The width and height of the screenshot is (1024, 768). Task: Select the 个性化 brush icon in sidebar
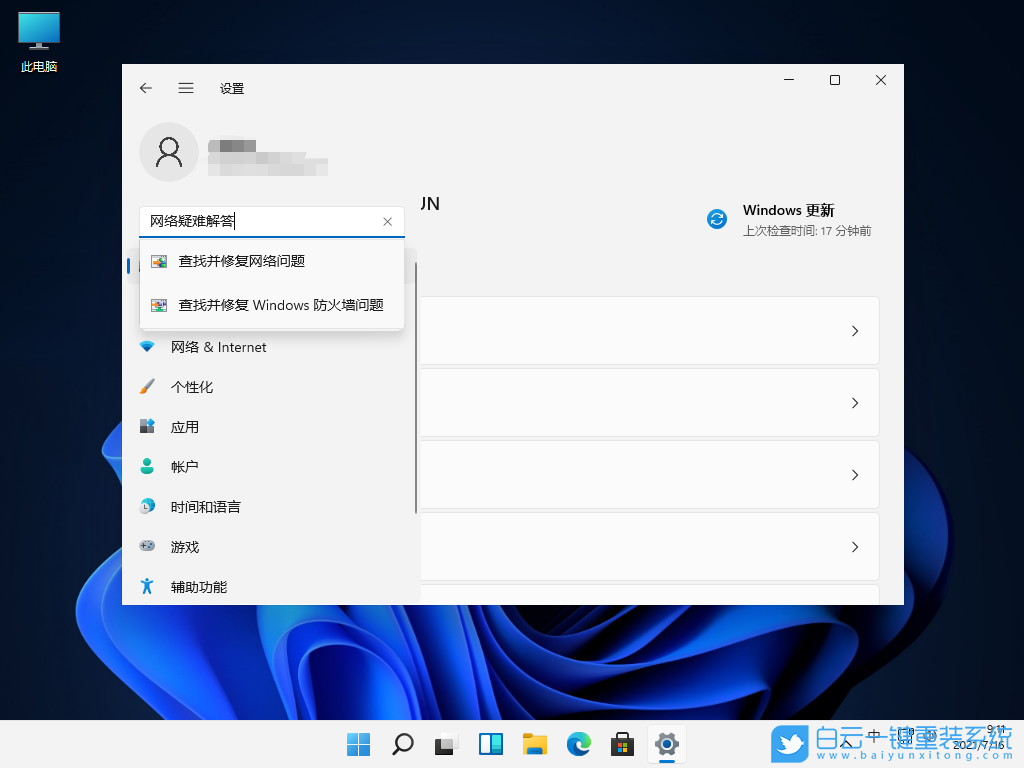147,387
